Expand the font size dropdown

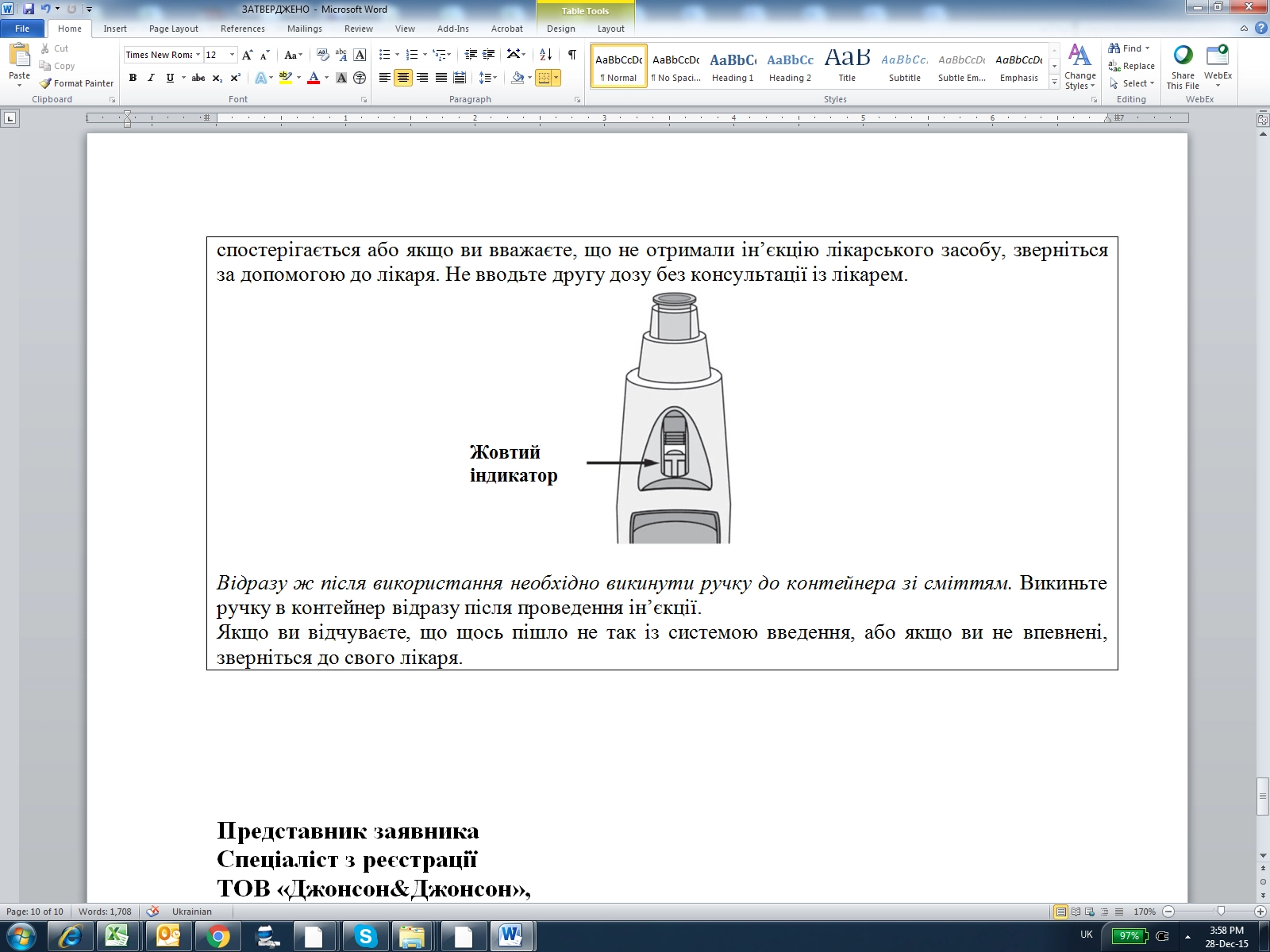[232, 55]
